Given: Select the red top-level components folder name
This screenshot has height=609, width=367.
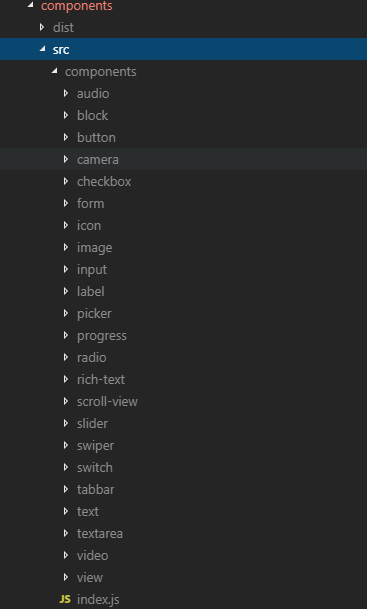Looking at the screenshot, I should tap(77, 5).
